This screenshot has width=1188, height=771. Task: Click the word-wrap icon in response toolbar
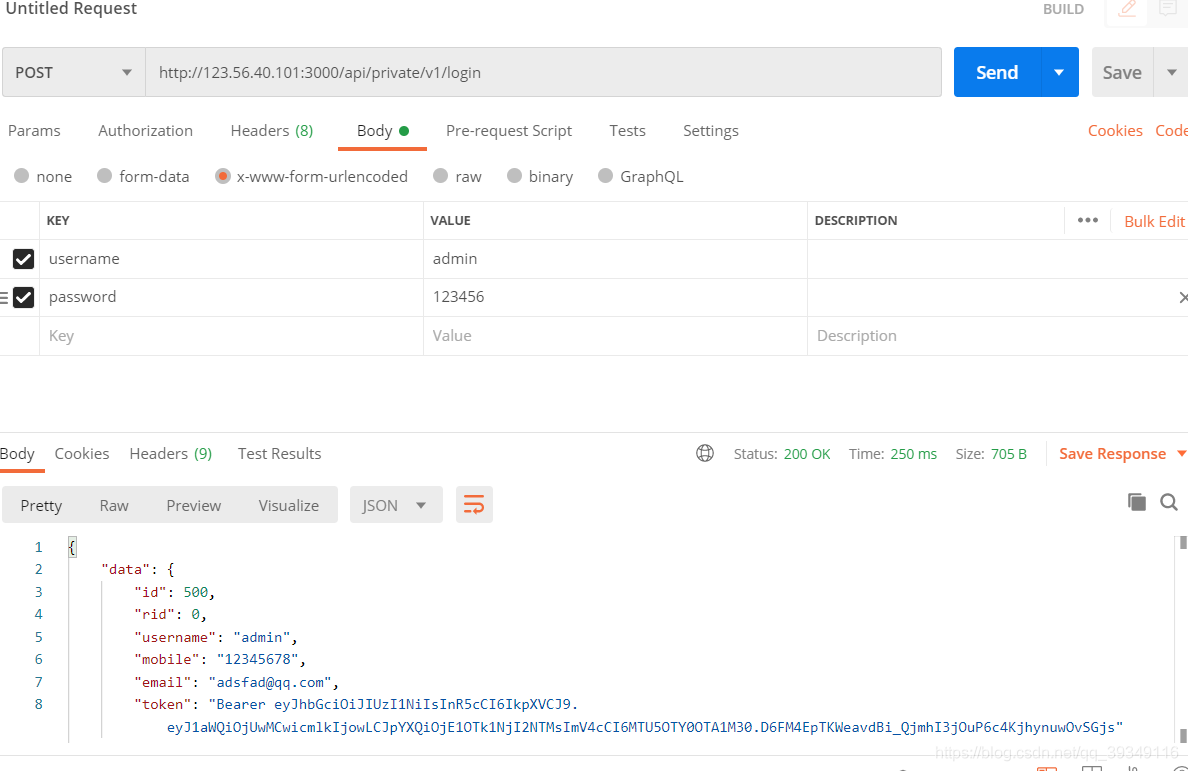pos(474,505)
